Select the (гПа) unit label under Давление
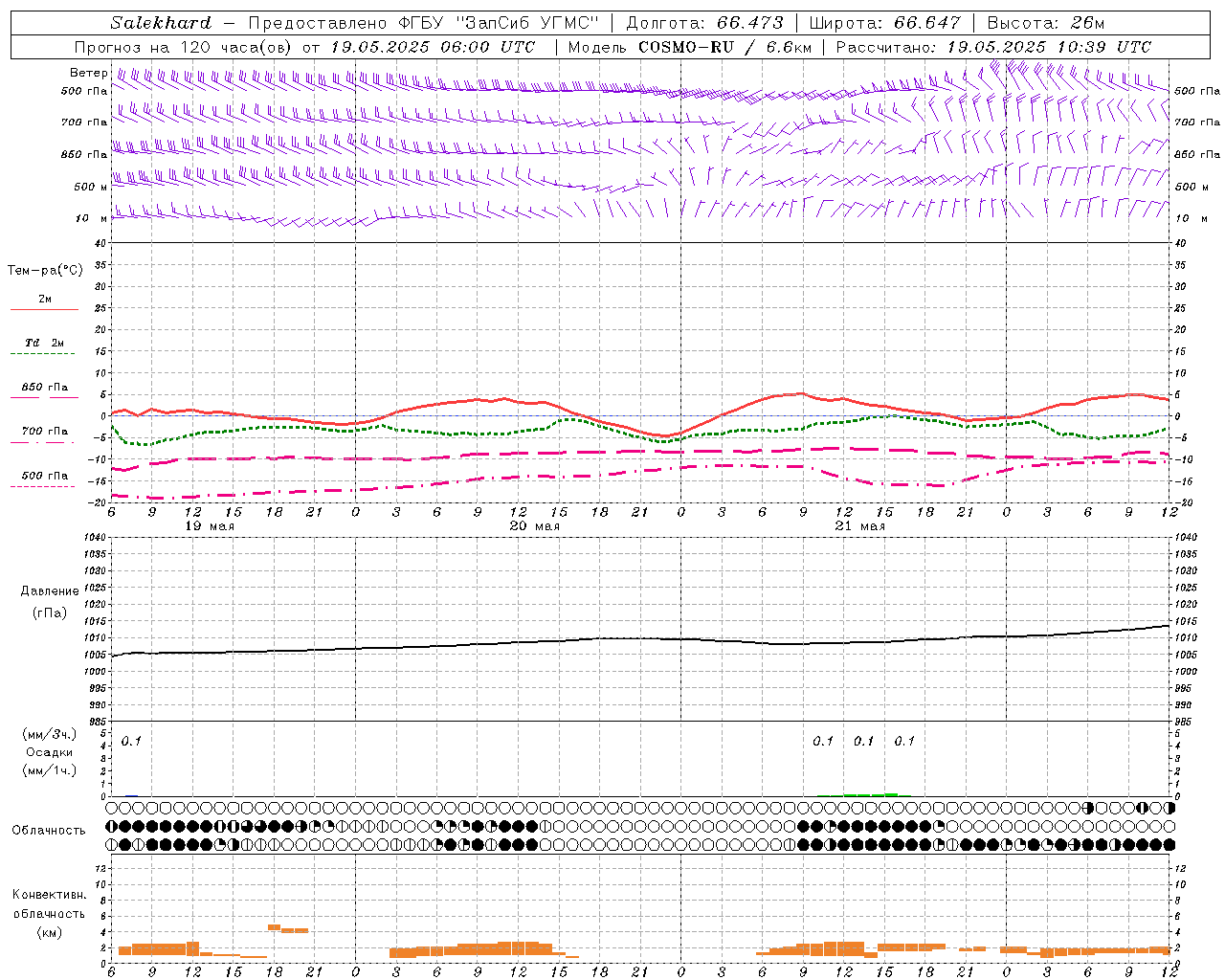The width and height of the screenshot is (1225, 980). 50,612
